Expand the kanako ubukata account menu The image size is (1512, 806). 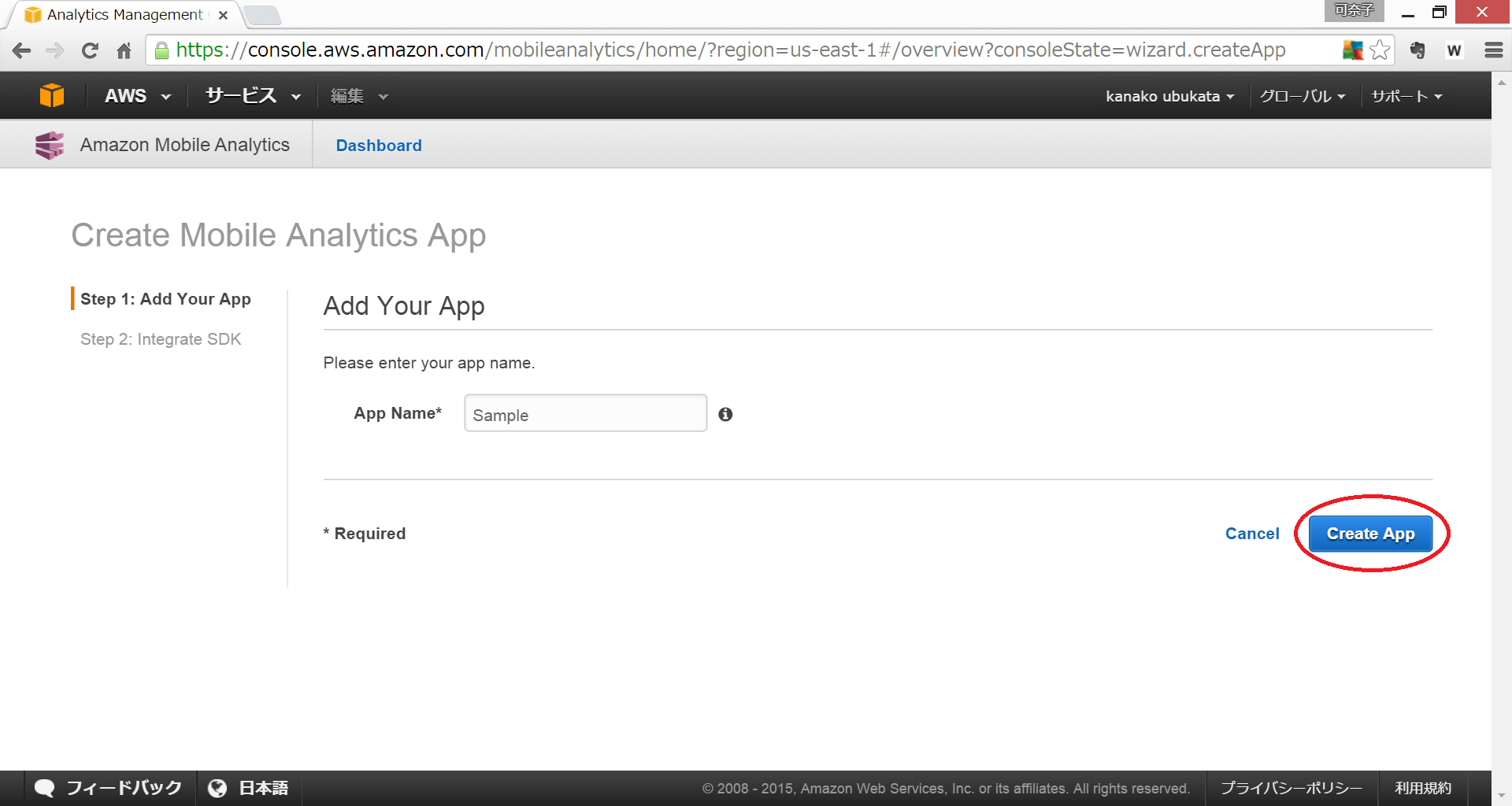[1169, 96]
